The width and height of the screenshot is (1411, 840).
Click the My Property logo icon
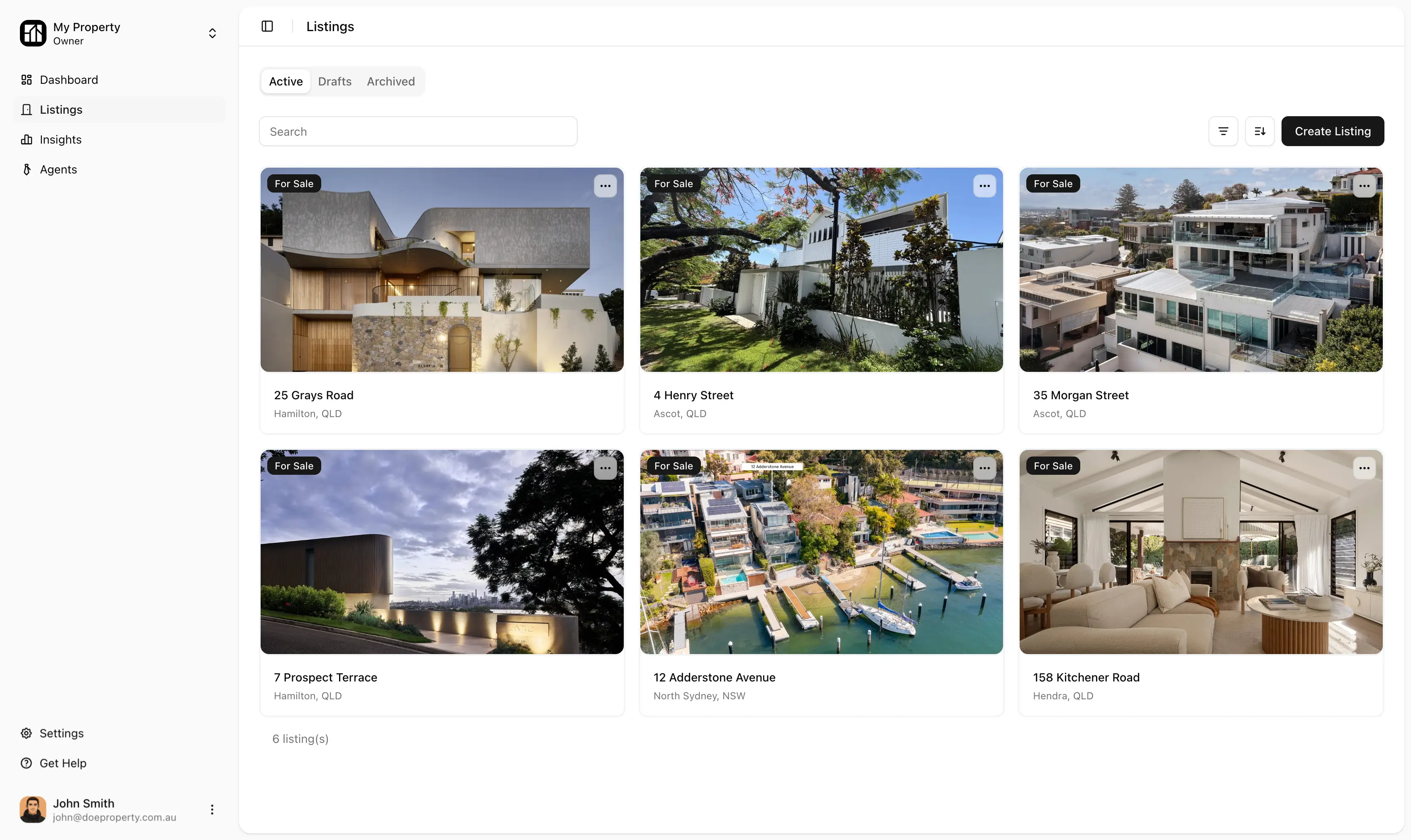click(33, 33)
